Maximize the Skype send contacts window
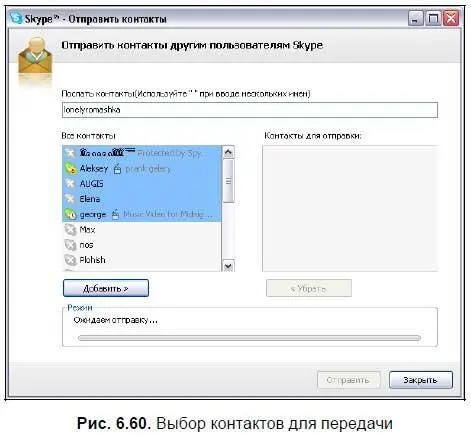The image size is (471, 436). (433, 18)
